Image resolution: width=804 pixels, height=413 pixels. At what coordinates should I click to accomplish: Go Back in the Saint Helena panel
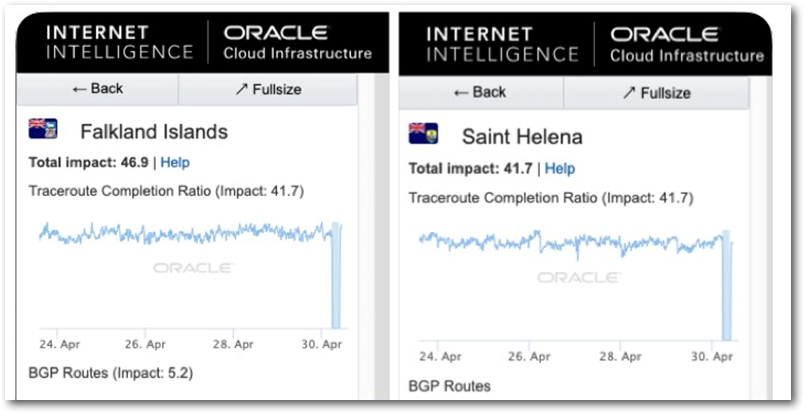(x=481, y=93)
